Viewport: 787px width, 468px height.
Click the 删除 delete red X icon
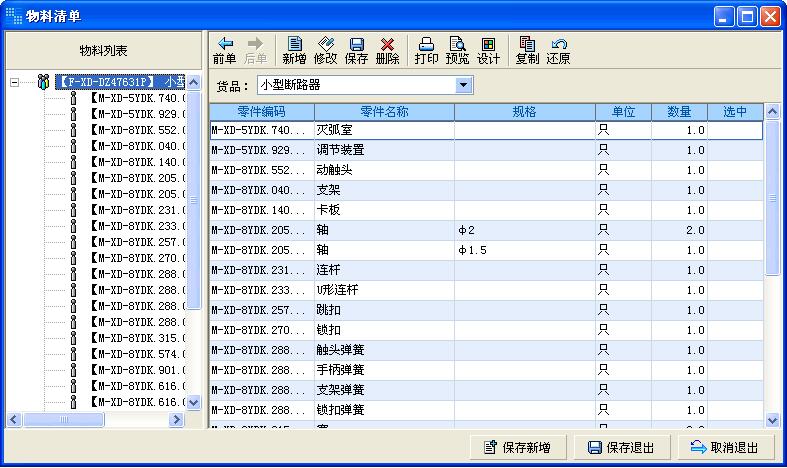pos(387,45)
